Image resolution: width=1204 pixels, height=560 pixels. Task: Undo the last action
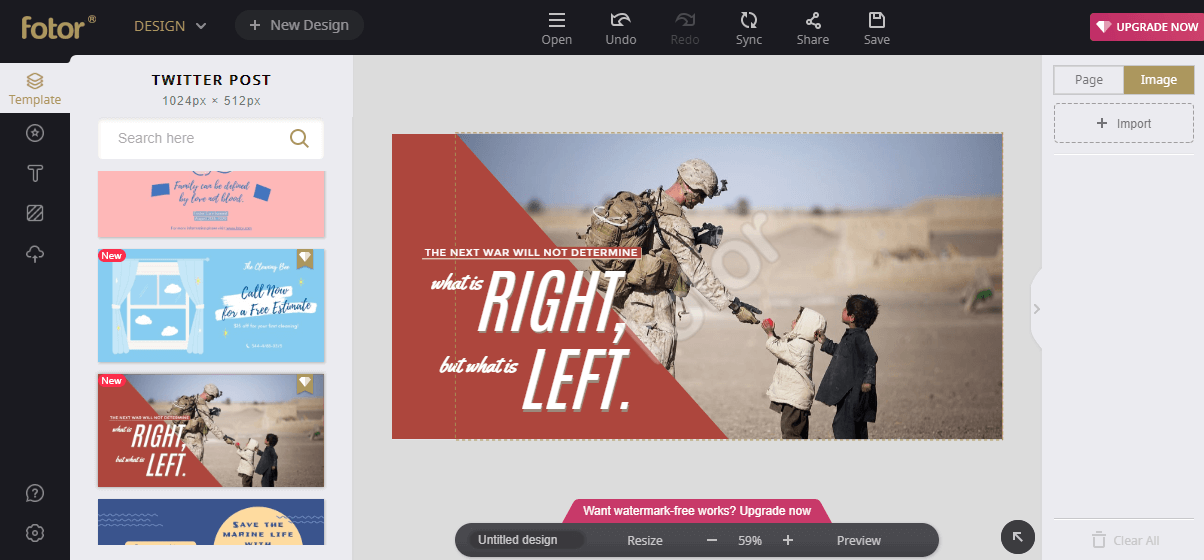point(621,29)
